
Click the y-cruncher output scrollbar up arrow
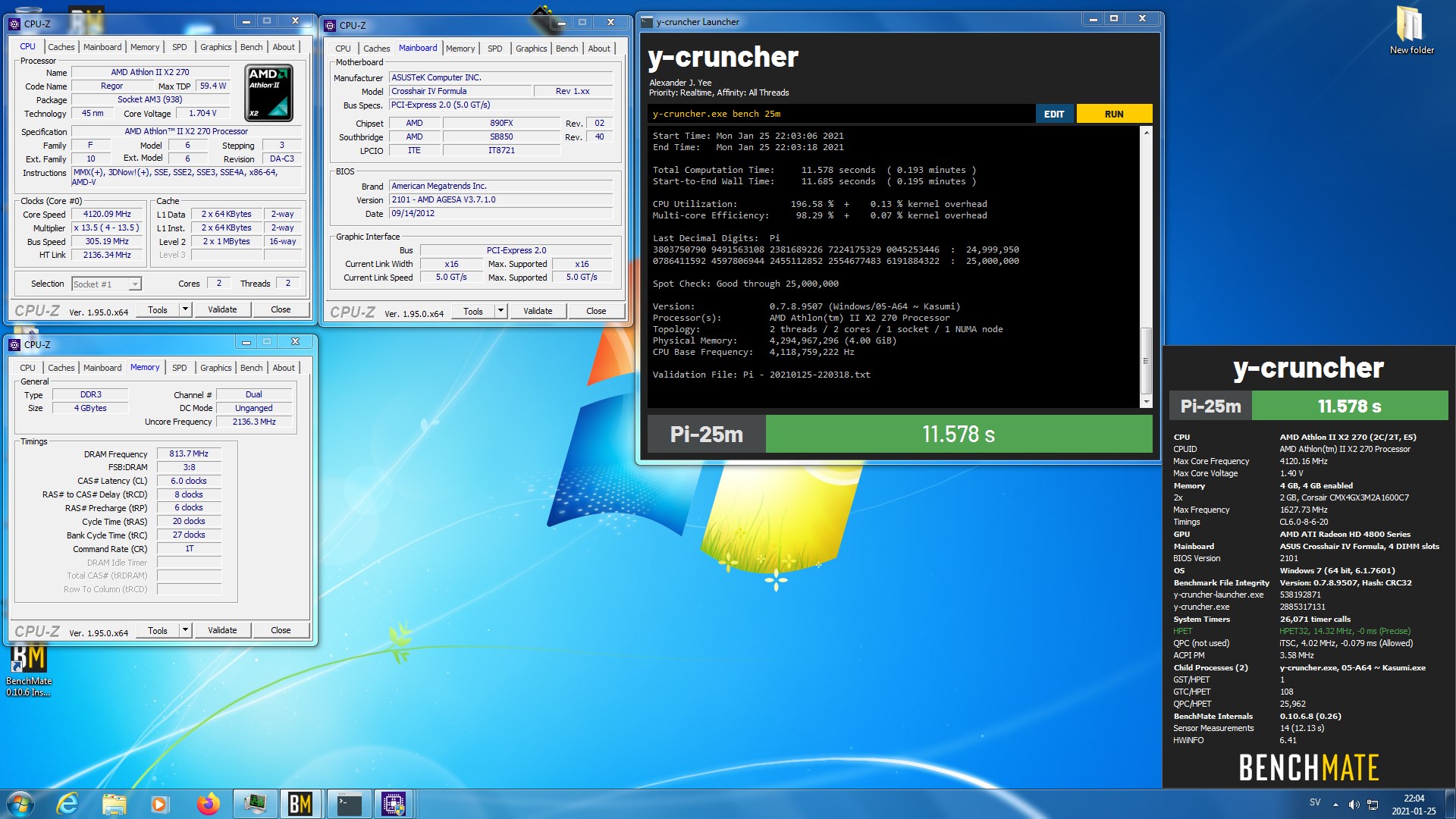[1146, 133]
